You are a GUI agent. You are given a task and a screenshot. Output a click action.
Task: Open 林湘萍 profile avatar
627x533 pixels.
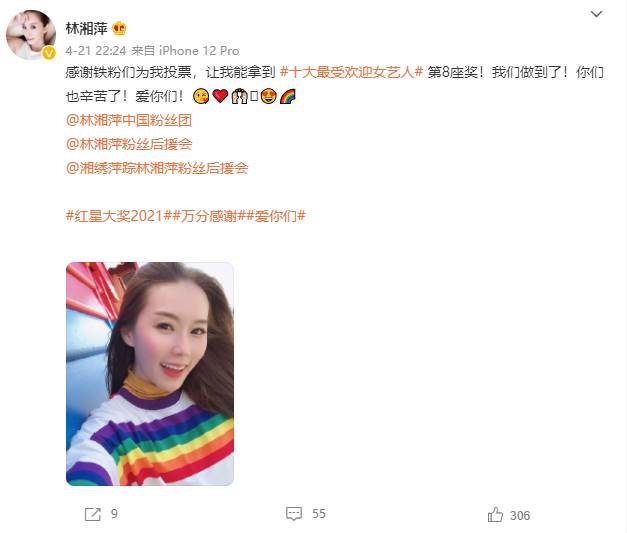pyautogui.click(x=31, y=35)
